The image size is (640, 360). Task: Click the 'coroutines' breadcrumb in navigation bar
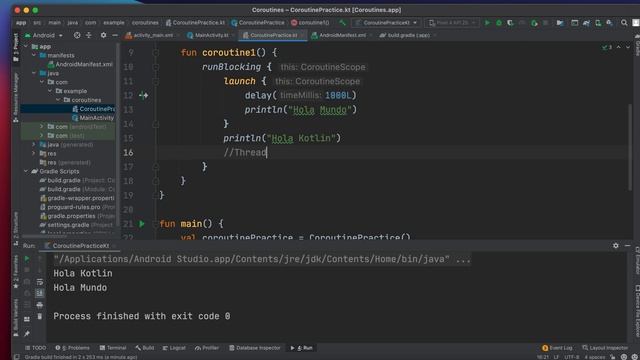145,23
